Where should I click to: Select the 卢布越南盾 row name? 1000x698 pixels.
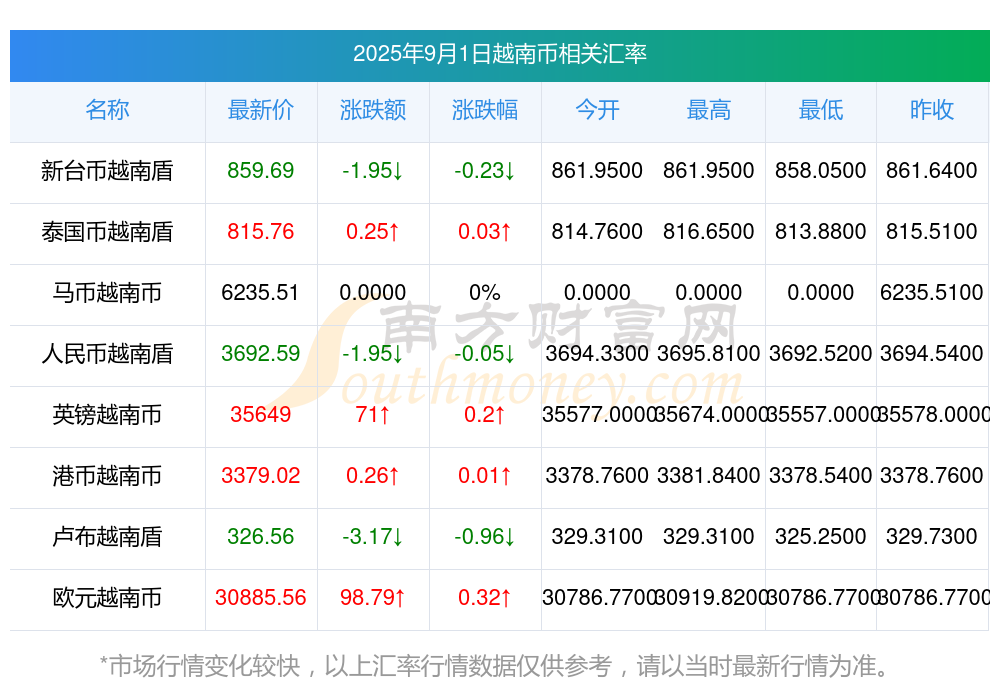click(x=107, y=537)
